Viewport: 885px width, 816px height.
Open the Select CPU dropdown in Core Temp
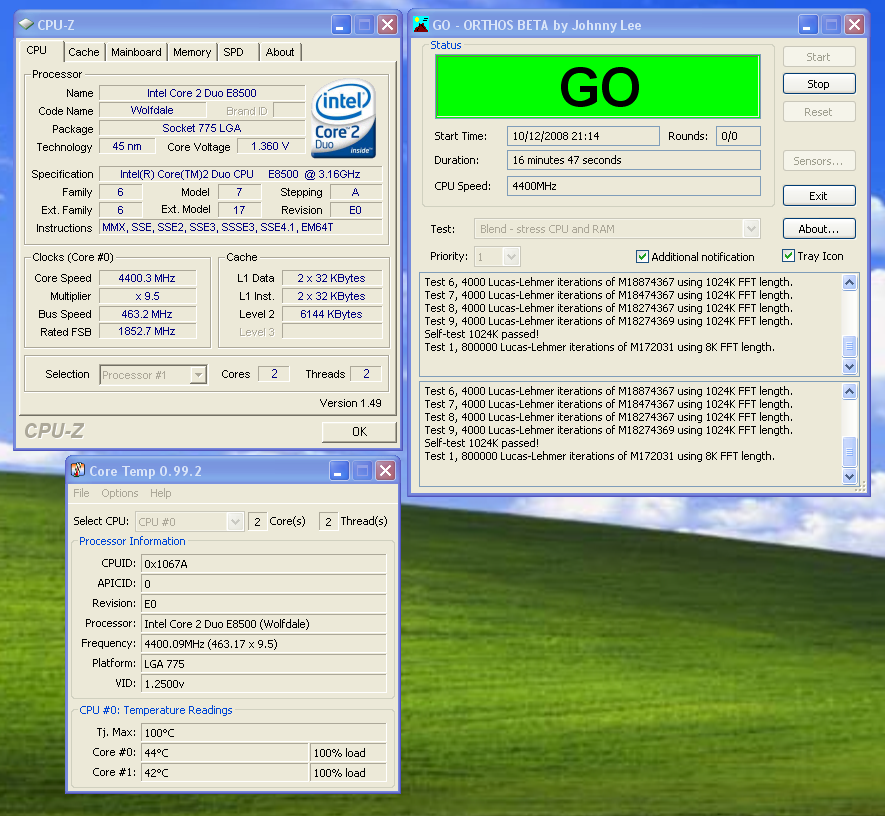click(x=235, y=521)
